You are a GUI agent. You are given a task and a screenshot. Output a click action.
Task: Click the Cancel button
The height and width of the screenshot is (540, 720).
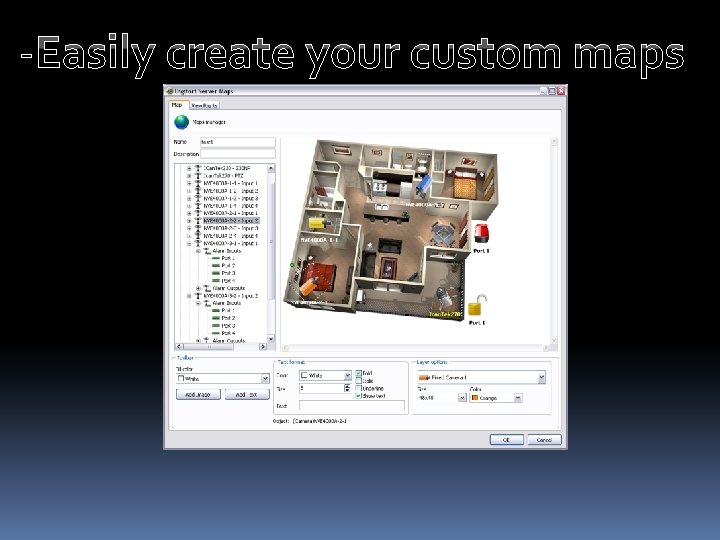click(544, 440)
